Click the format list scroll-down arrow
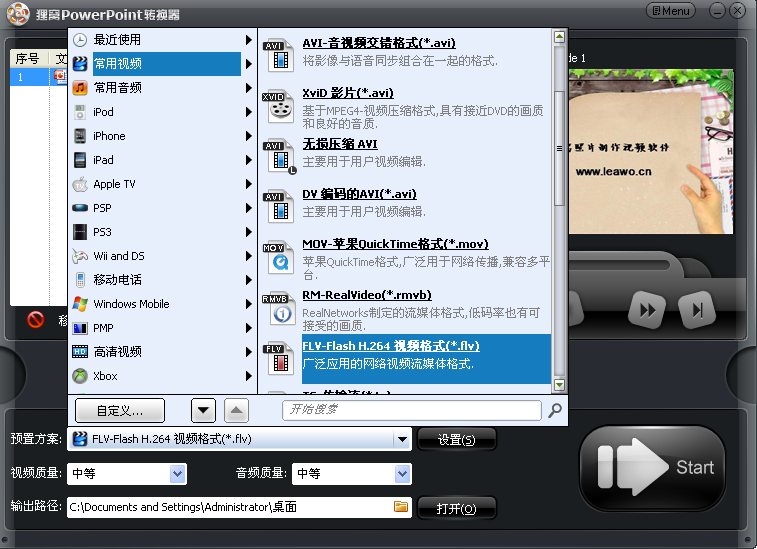The height and width of the screenshot is (549, 757). tap(559, 385)
